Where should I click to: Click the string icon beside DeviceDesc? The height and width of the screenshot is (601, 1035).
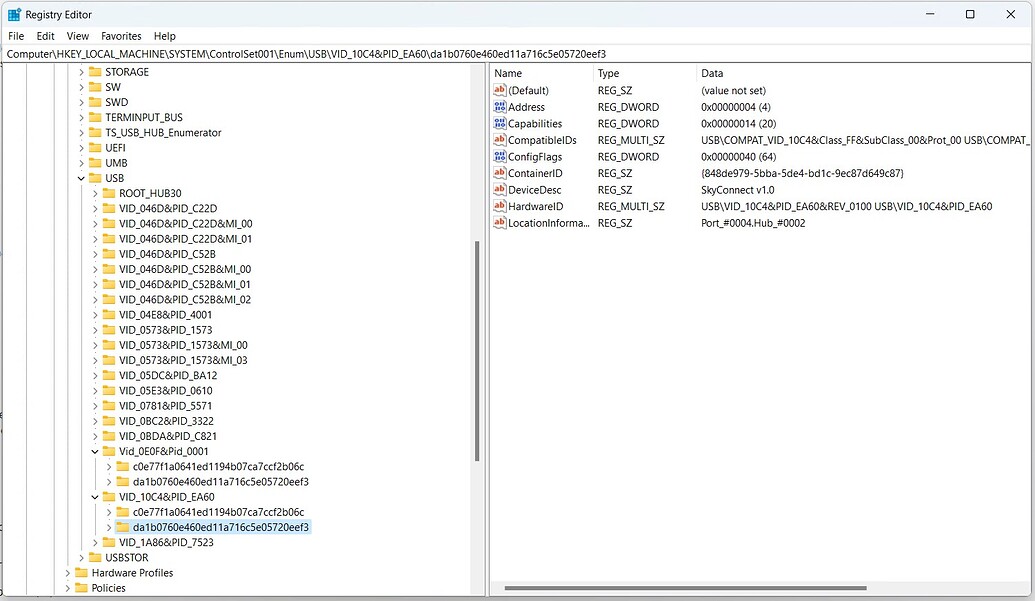500,190
